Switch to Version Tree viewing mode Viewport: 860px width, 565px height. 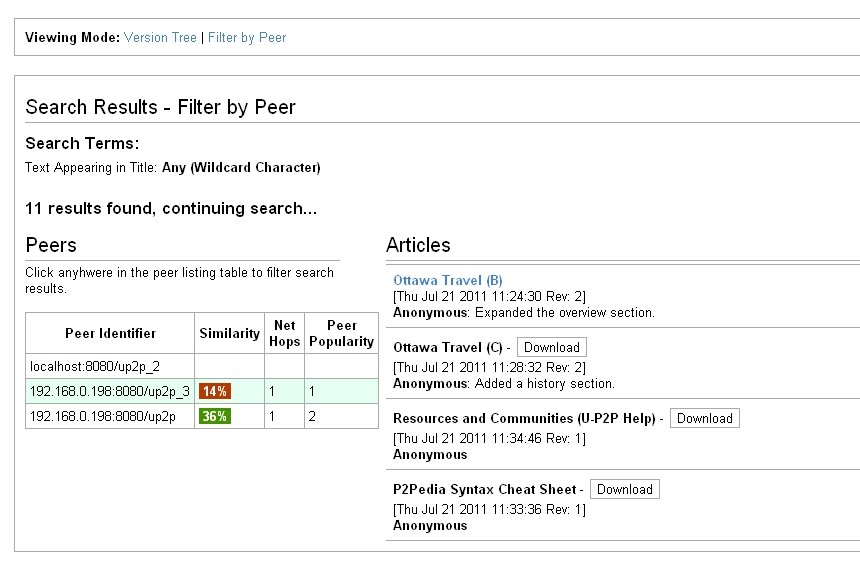160,38
